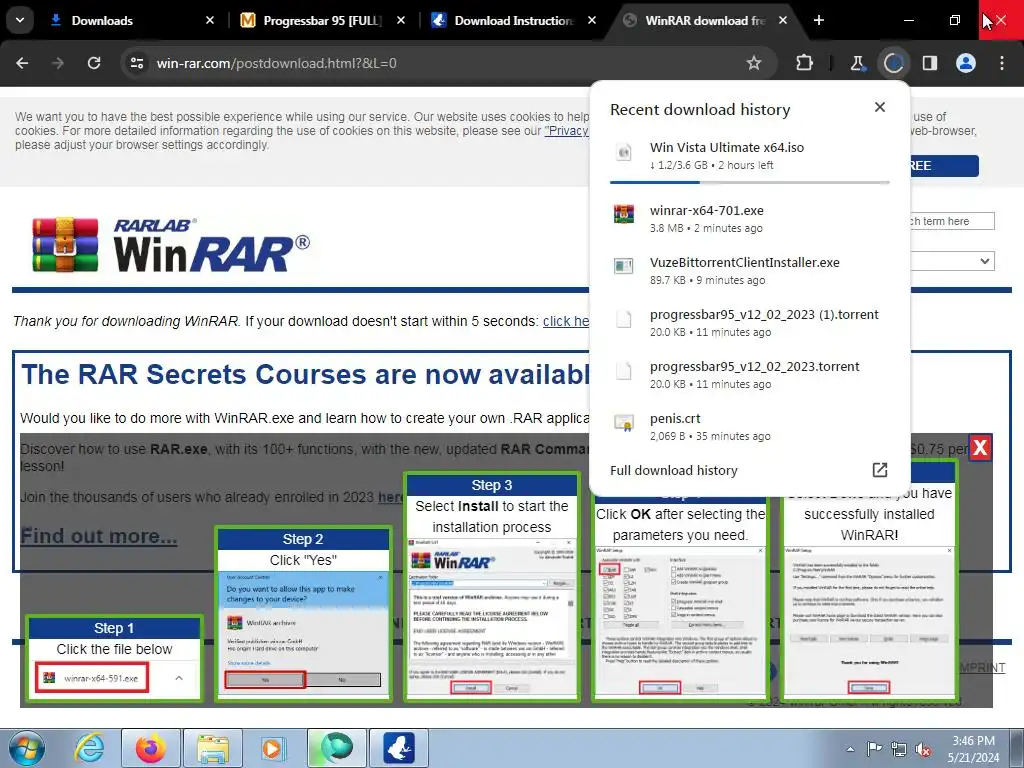
Task: Close the Downloads tab
Action: click(x=210, y=20)
